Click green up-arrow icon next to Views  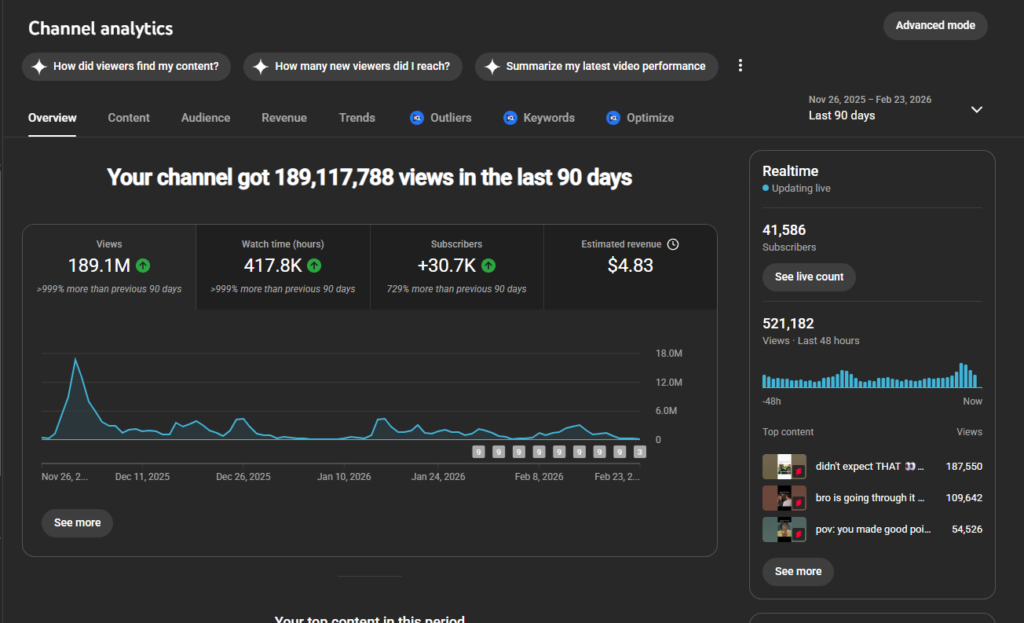pos(144,266)
